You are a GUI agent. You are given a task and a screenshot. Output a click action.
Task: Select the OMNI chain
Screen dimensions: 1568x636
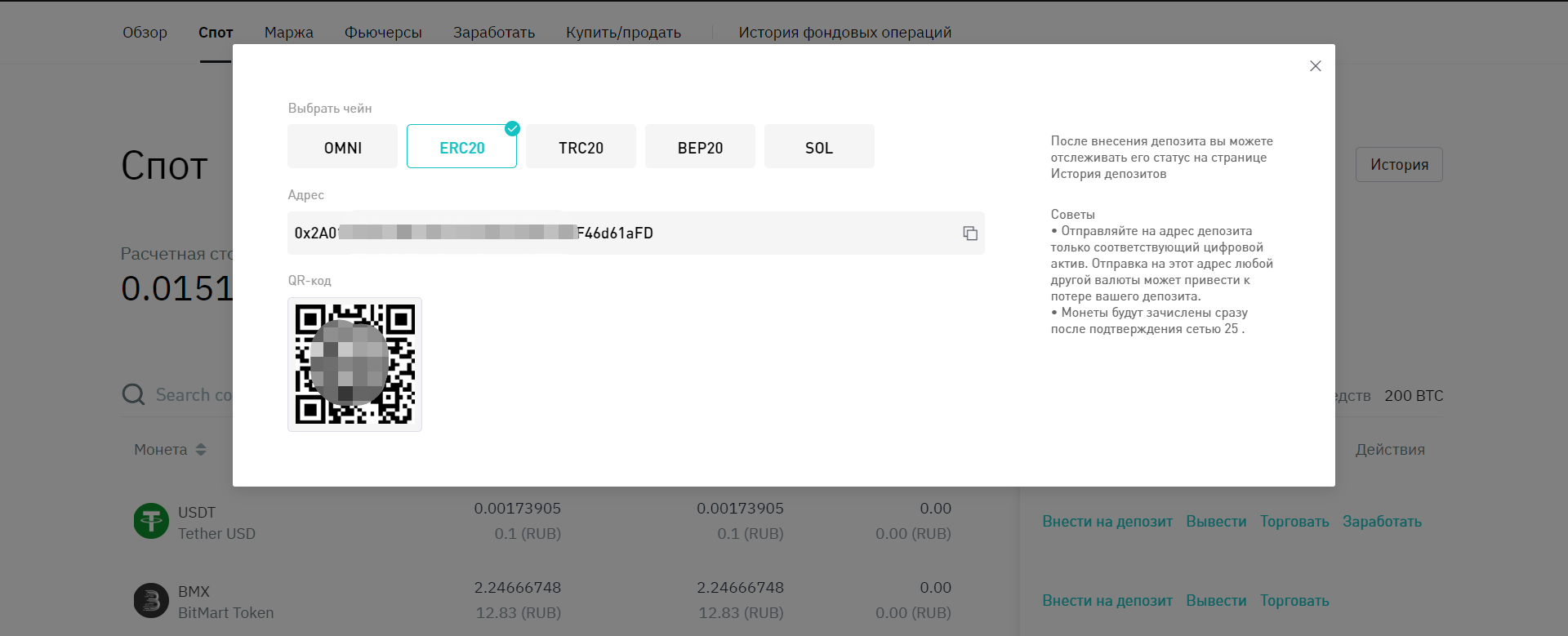pyautogui.click(x=343, y=147)
